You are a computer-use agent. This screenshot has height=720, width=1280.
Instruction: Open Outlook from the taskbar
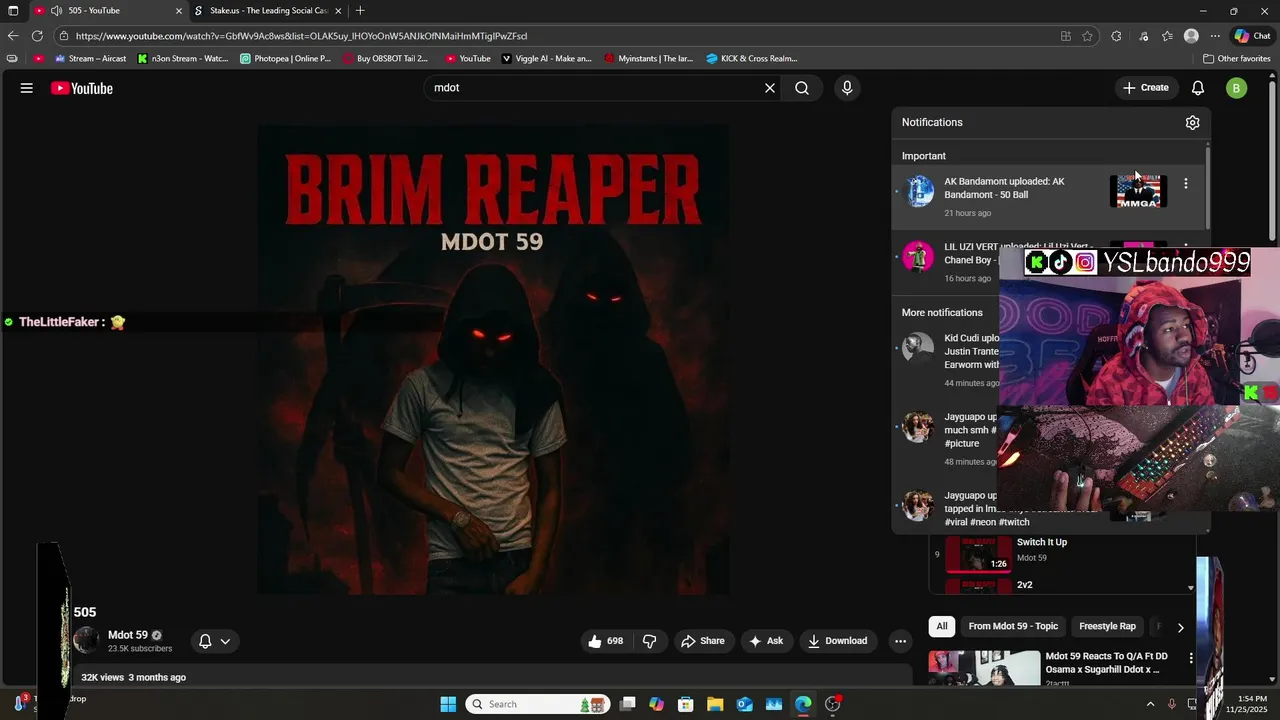(744, 704)
